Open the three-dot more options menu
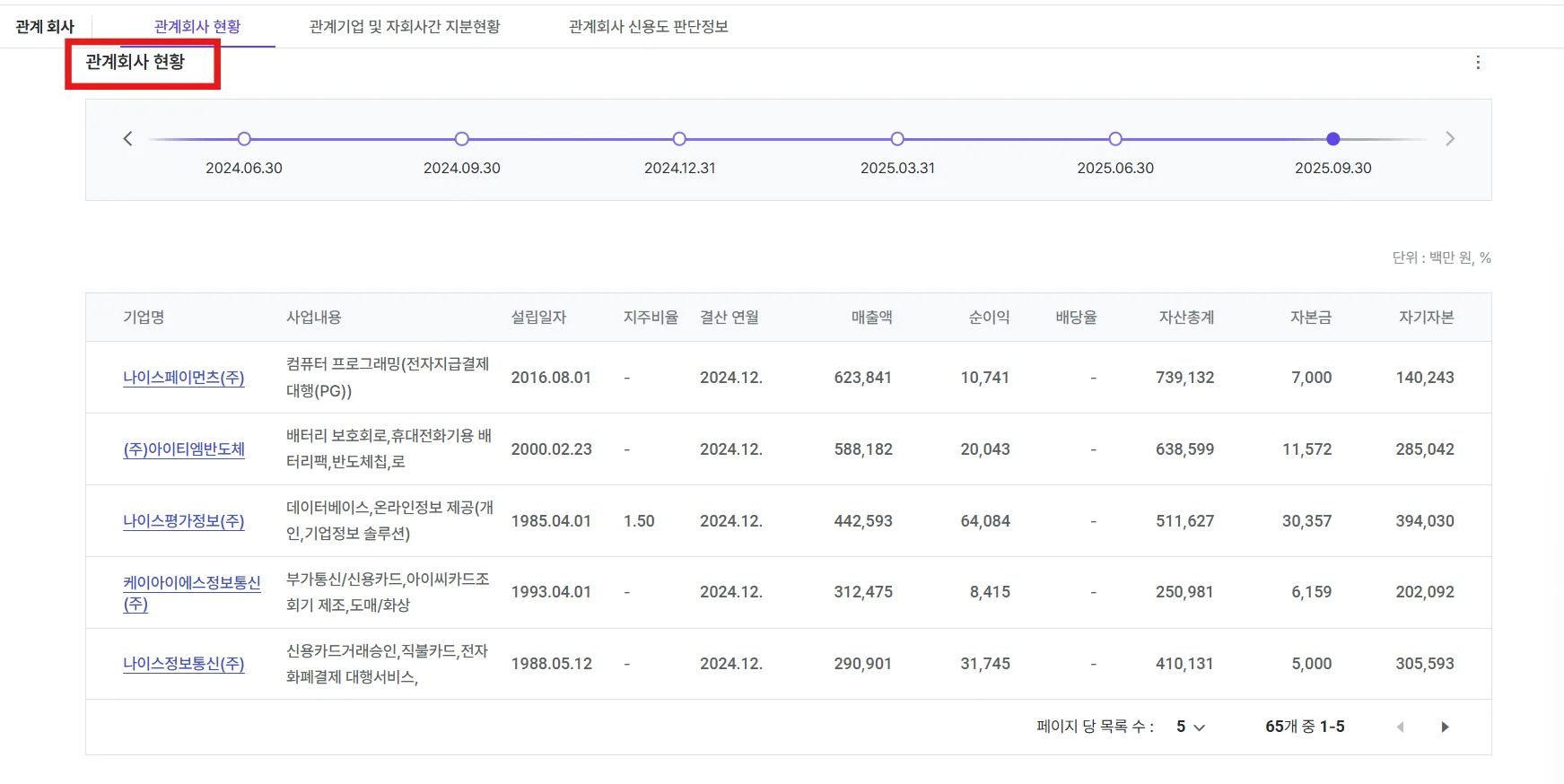 pyautogui.click(x=1478, y=63)
